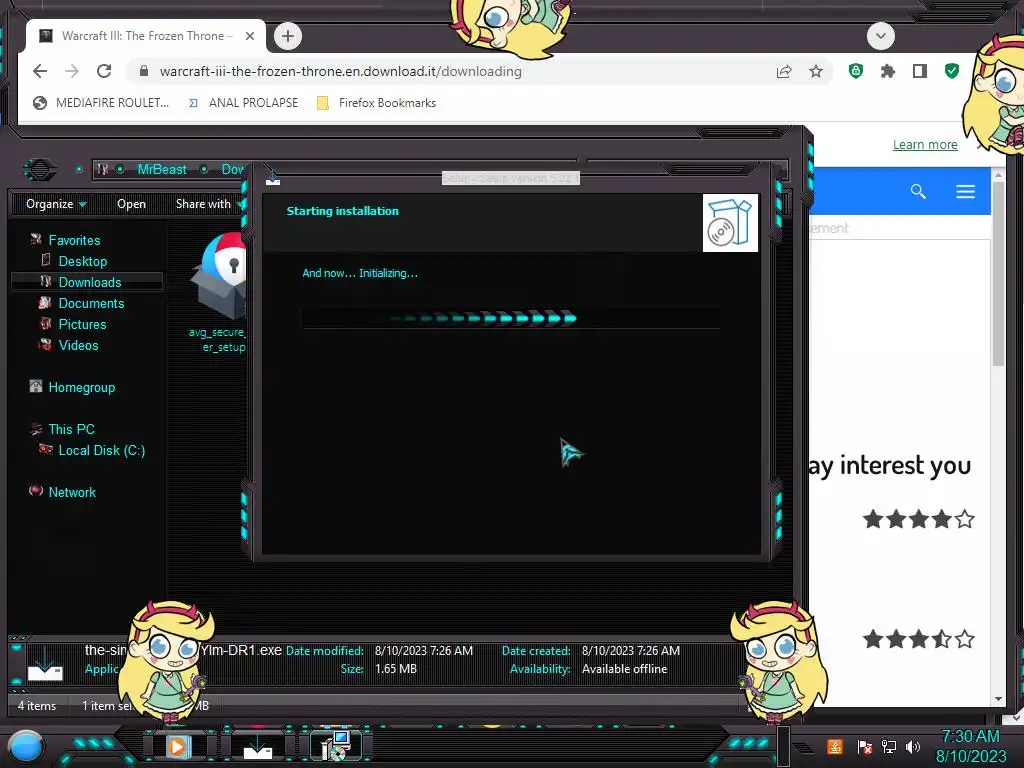Viewport: 1024px width, 768px height.
Task: Open the media player taskbar icon
Action: [177, 745]
